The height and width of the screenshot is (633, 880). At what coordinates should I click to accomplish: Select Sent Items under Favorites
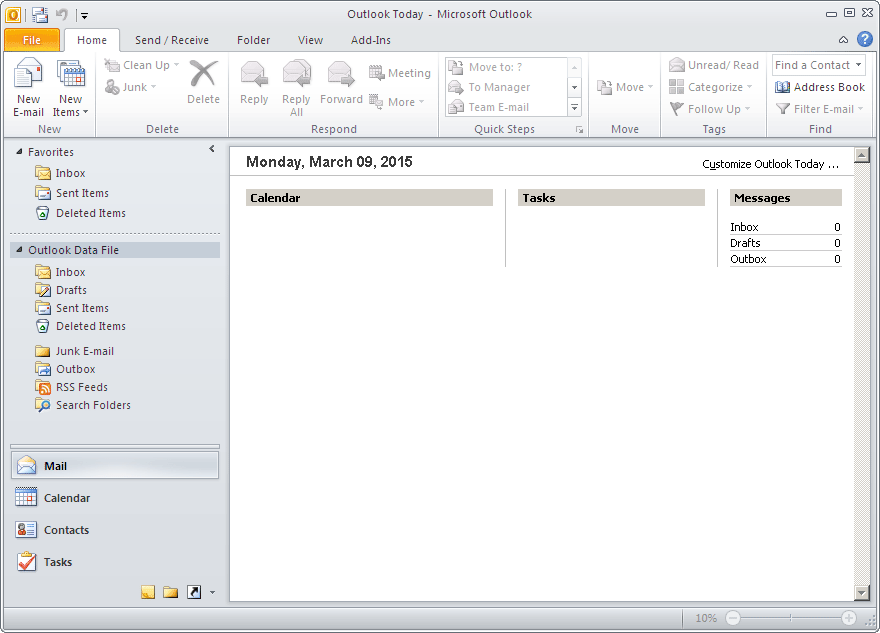[x=72, y=193]
